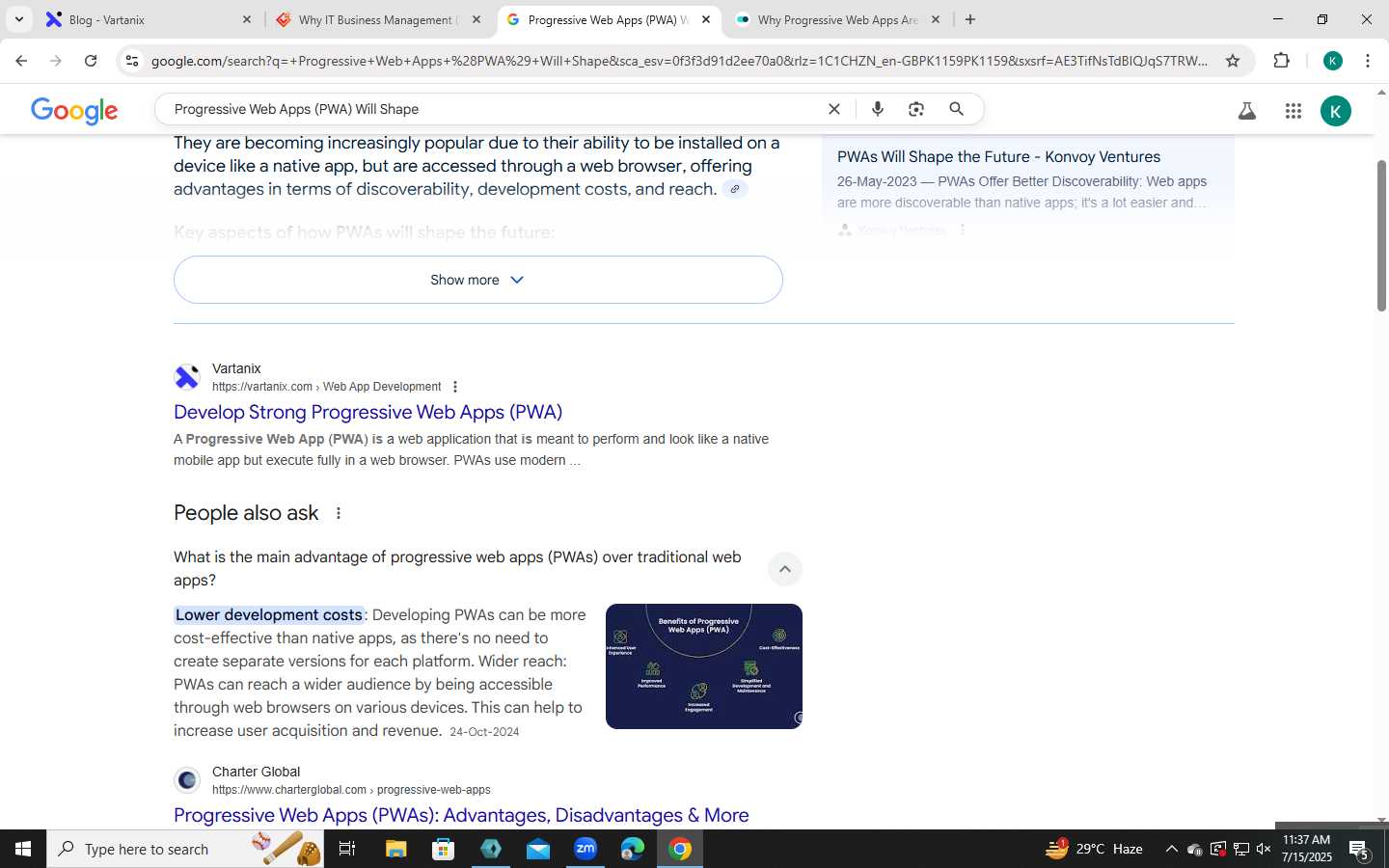Open more options for Vartanix result
The image size is (1389, 868).
click(455, 387)
